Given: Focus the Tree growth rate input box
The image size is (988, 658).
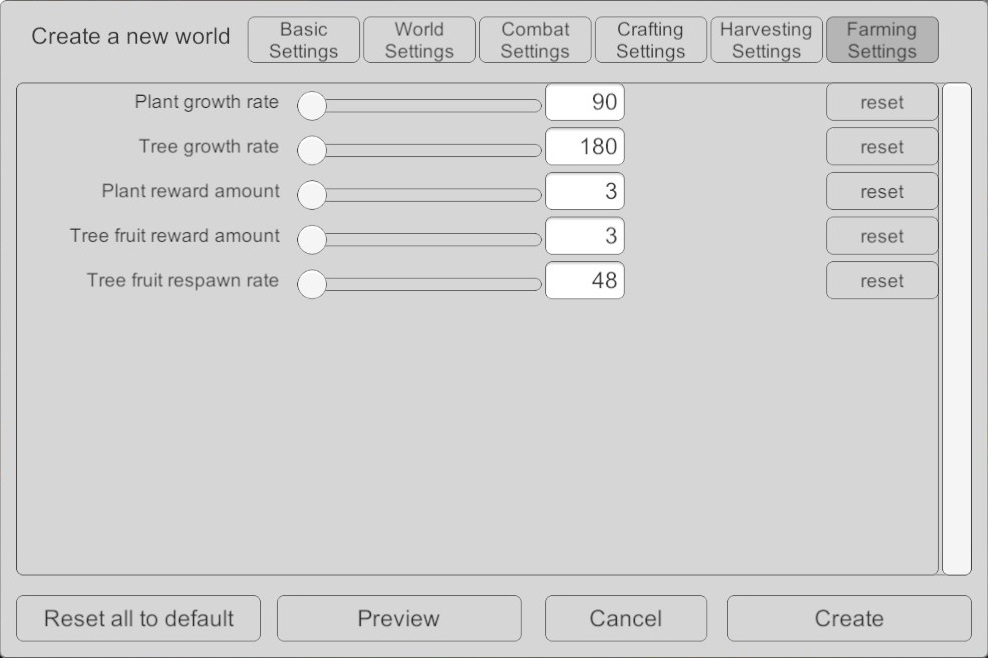Looking at the screenshot, I should (585, 147).
